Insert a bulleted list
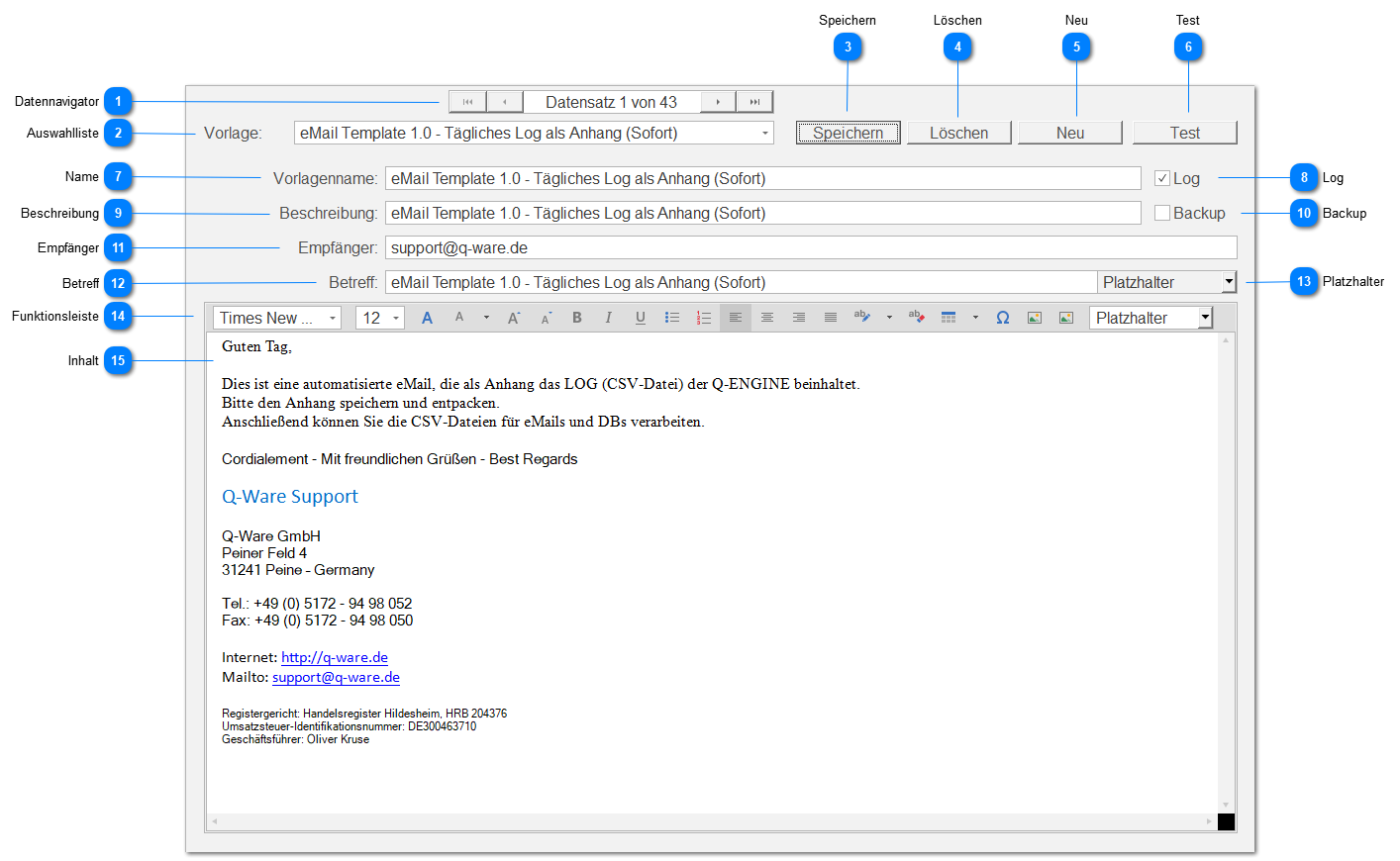 click(672, 318)
